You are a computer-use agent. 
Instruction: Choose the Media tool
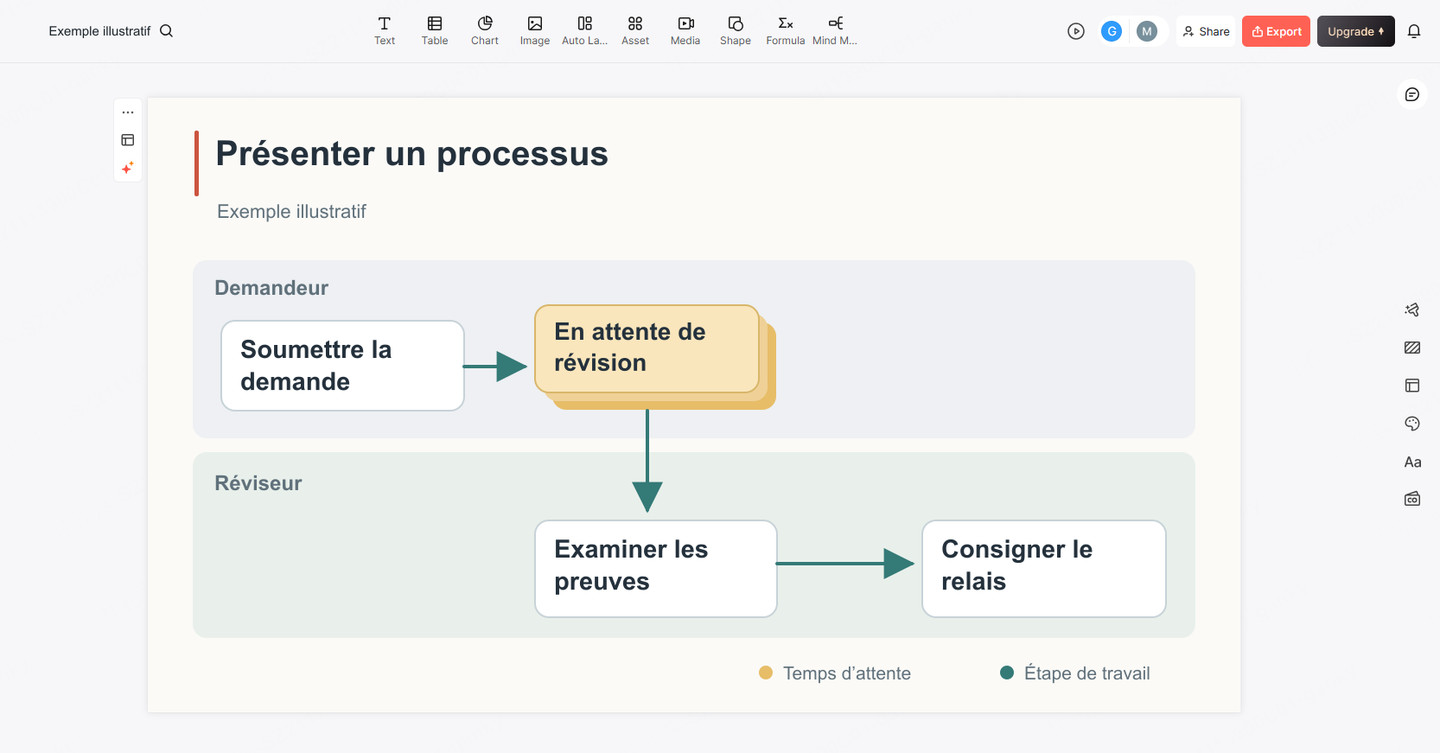point(685,30)
